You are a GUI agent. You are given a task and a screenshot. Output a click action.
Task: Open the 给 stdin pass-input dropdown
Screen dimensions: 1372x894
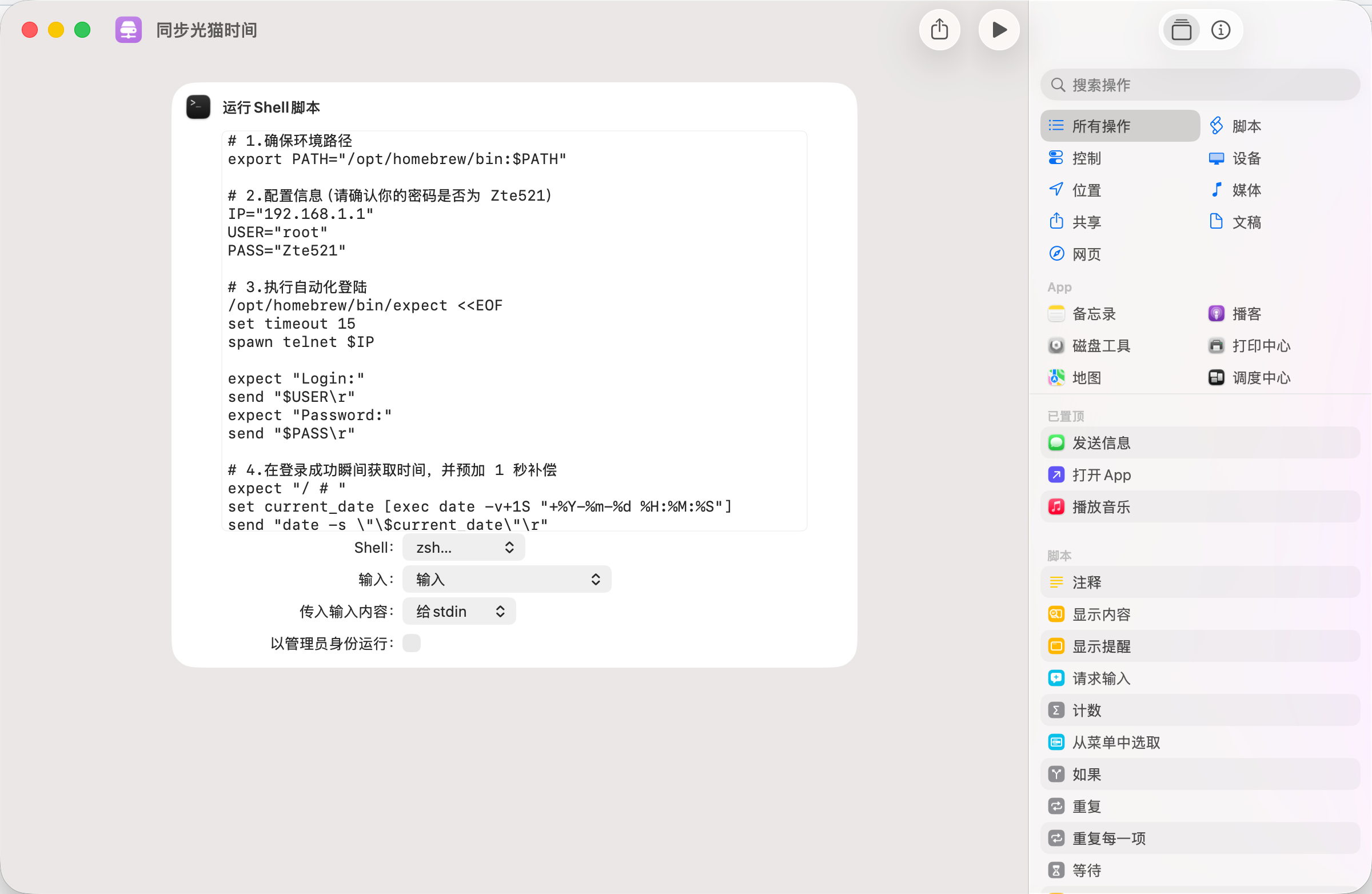pos(459,612)
